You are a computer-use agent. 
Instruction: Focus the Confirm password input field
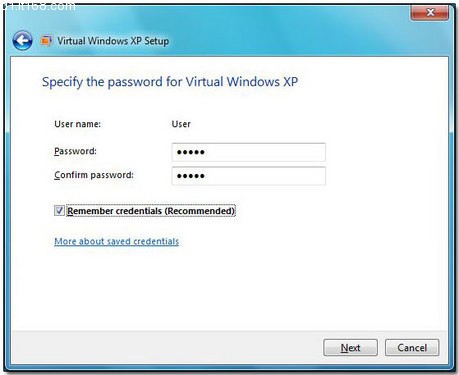tap(249, 176)
